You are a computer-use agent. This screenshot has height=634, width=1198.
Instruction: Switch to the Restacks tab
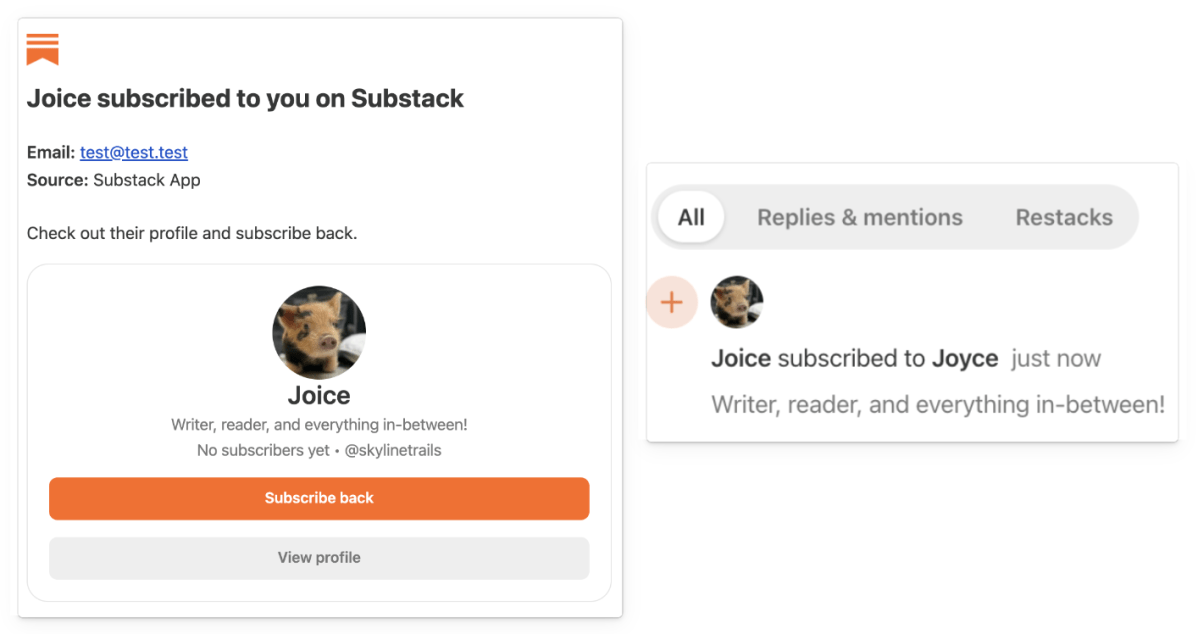[x=1063, y=217]
